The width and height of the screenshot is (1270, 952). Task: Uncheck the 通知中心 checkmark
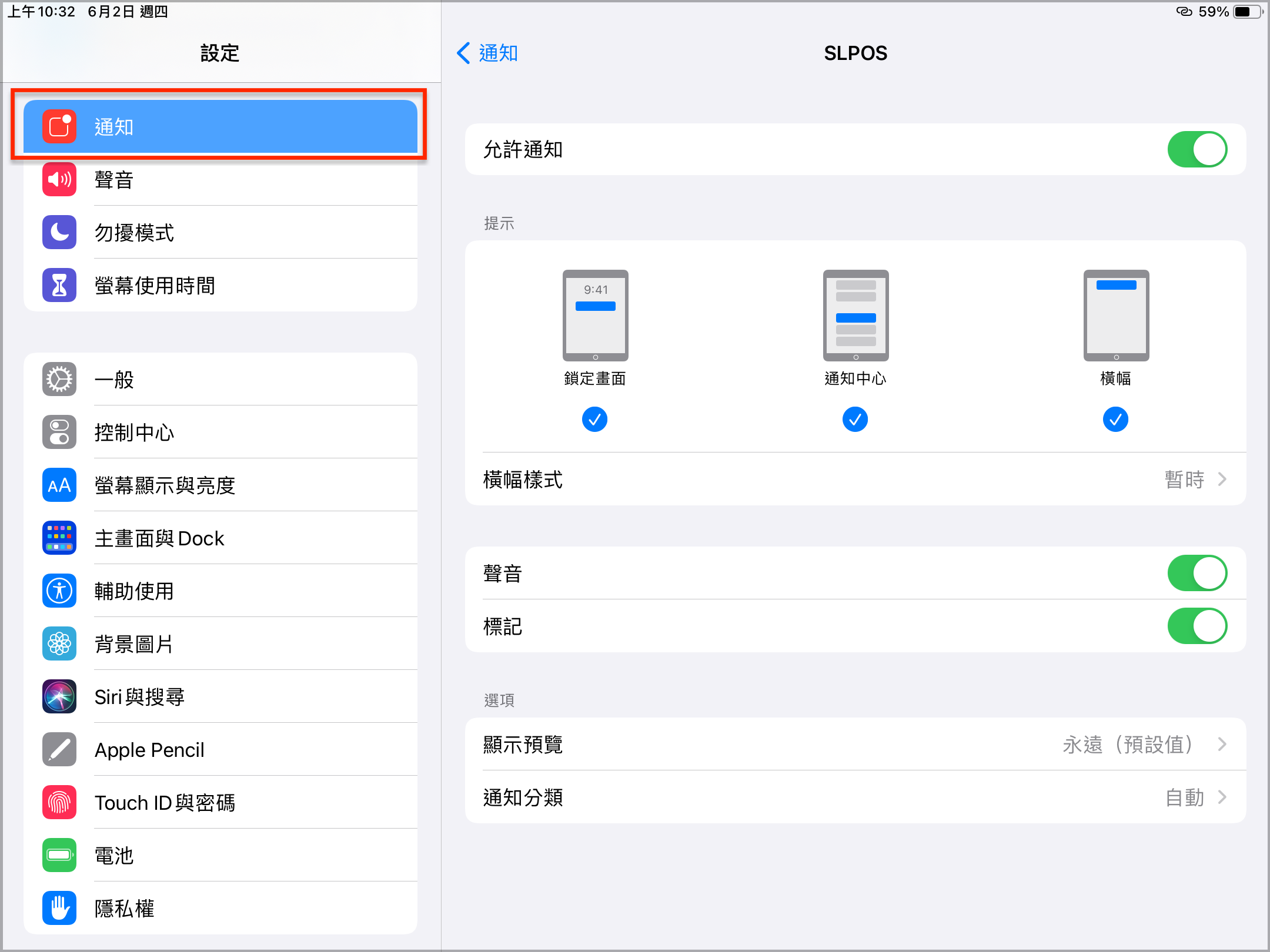tap(855, 419)
